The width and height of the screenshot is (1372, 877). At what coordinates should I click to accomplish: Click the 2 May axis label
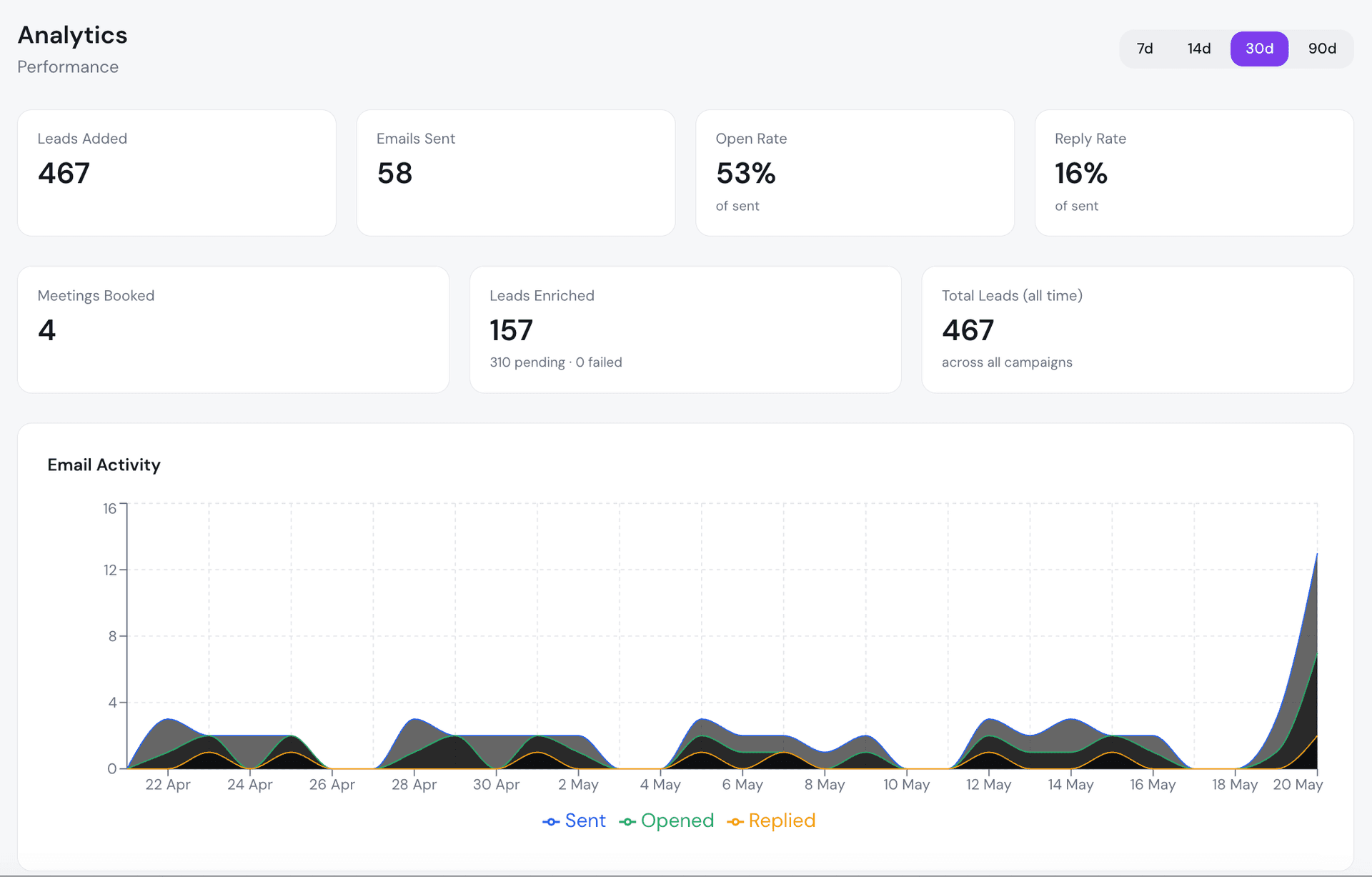(x=578, y=784)
